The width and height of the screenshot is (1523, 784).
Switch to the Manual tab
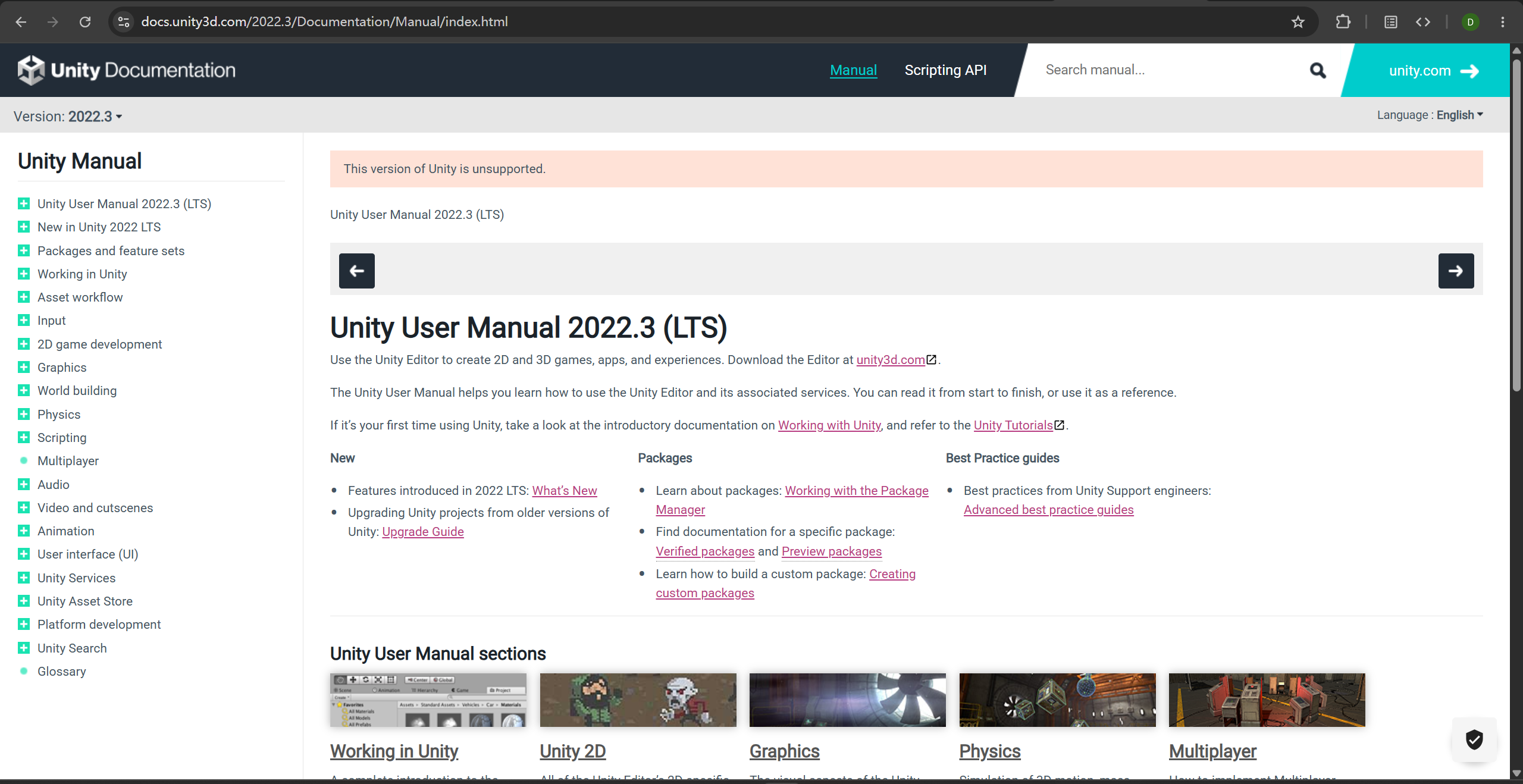pos(853,70)
